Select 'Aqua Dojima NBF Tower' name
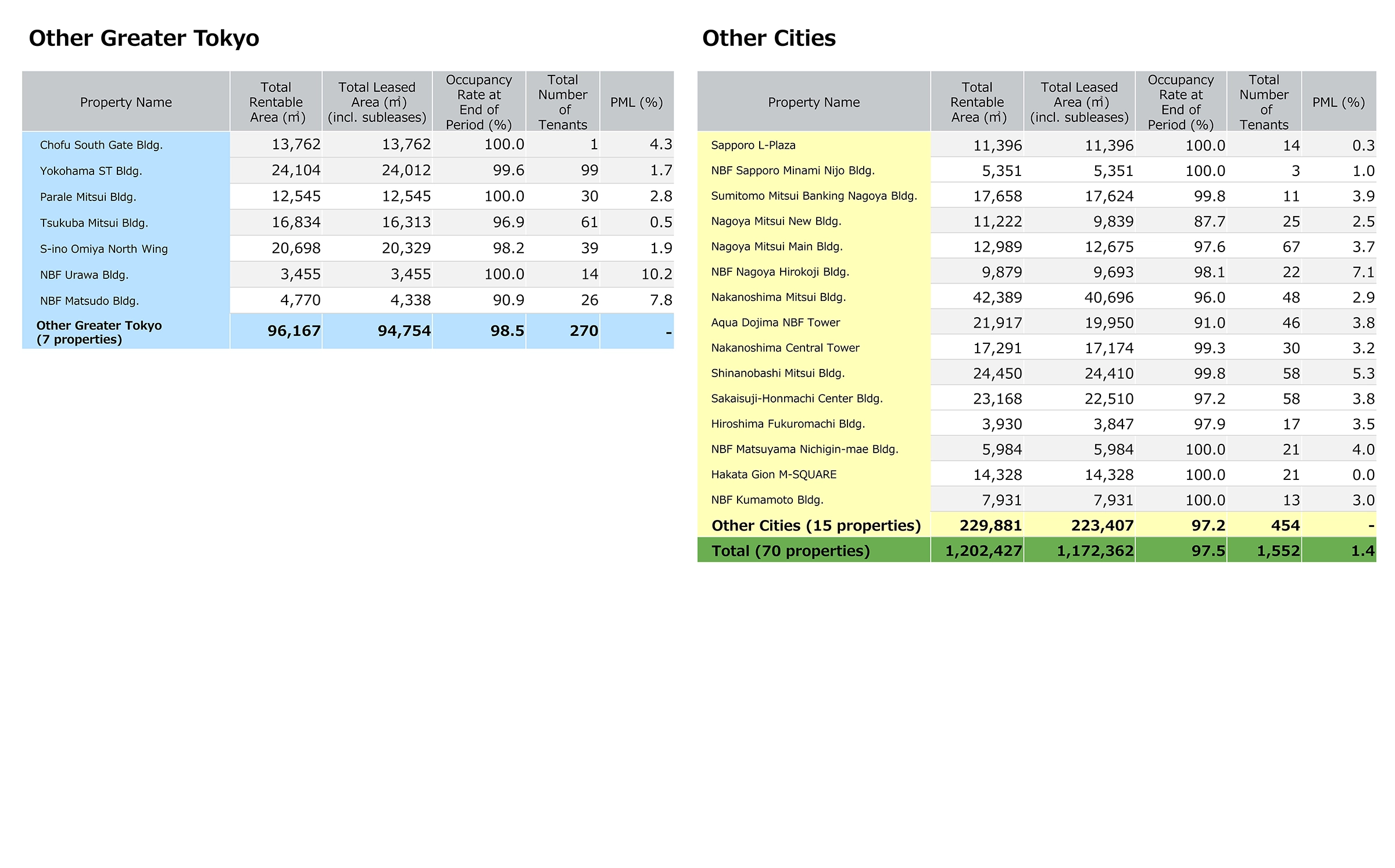The width and height of the screenshot is (1395, 868). [x=775, y=322]
